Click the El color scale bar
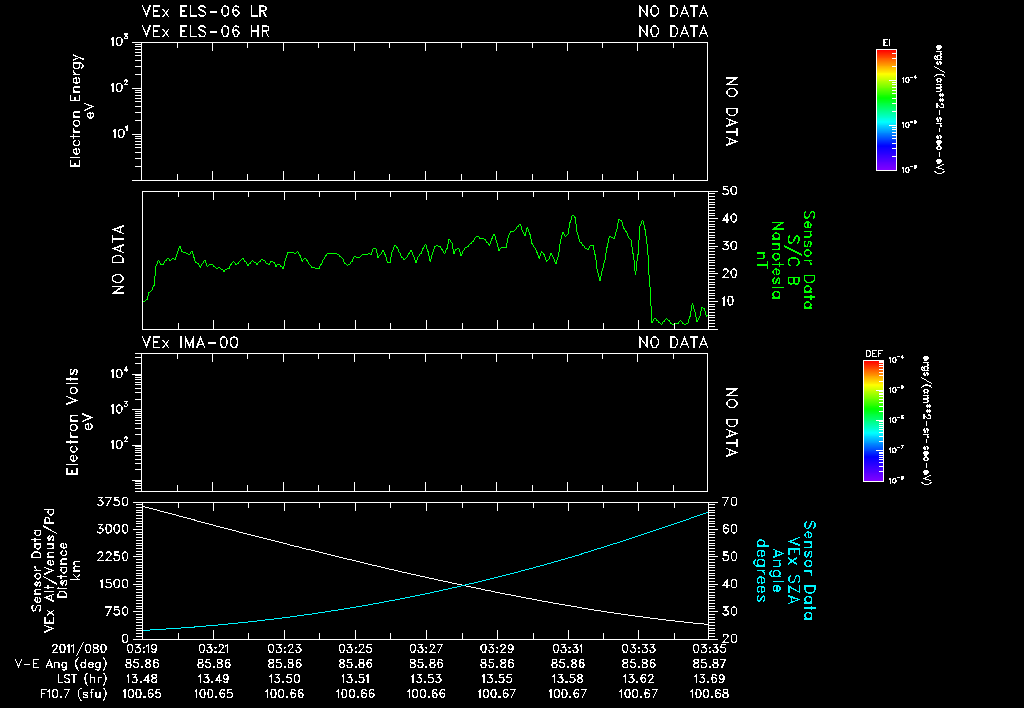1024x708 pixels. click(x=886, y=110)
